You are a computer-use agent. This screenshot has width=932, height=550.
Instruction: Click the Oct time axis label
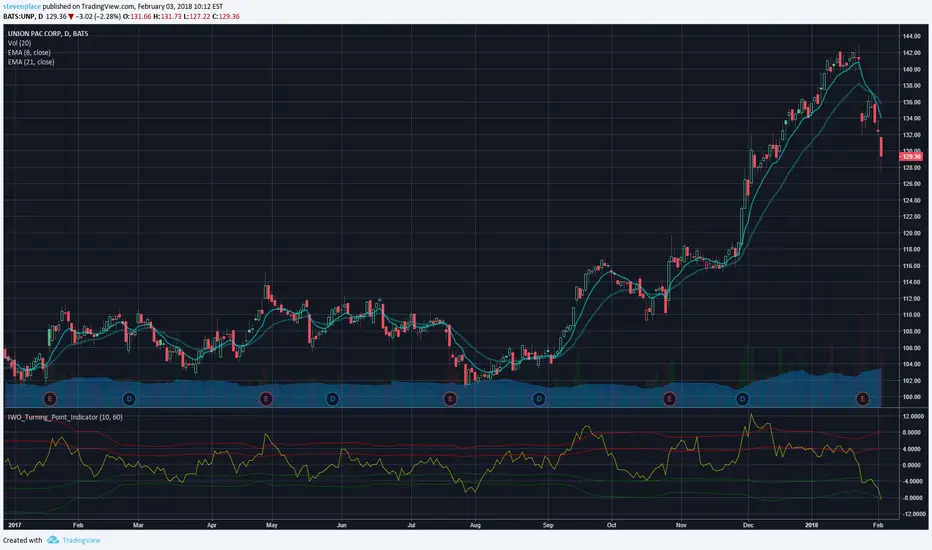tap(612, 526)
